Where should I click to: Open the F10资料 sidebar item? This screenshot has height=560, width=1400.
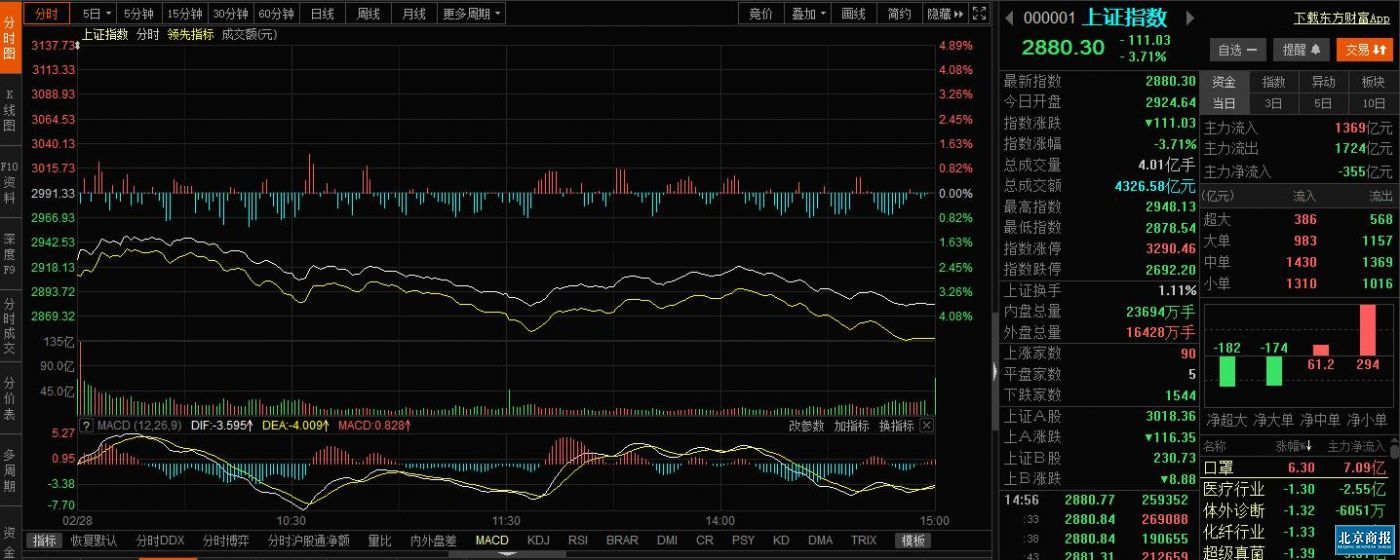pos(9,182)
